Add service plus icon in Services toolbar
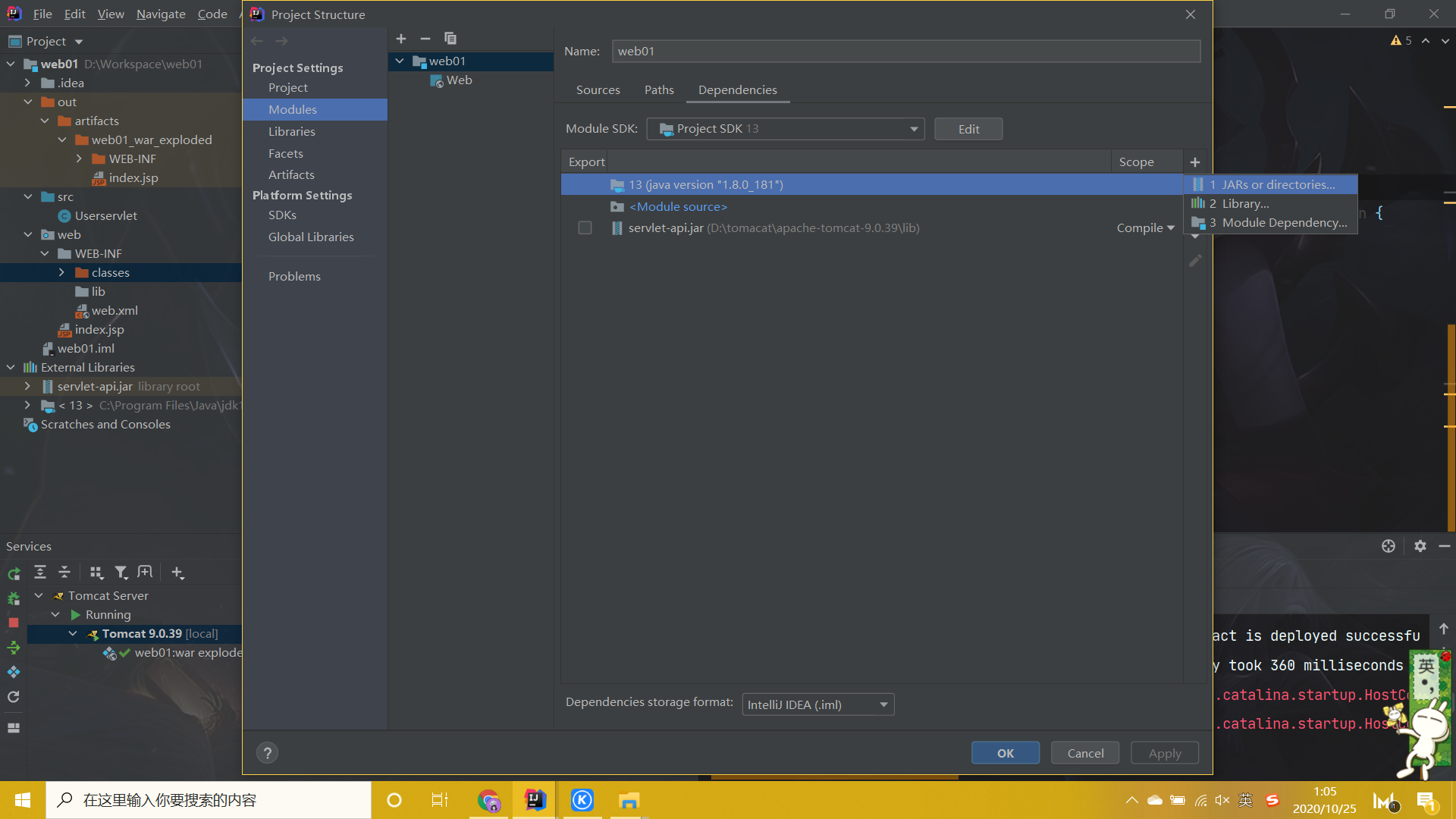1456x819 pixels. tap(177, 573)
